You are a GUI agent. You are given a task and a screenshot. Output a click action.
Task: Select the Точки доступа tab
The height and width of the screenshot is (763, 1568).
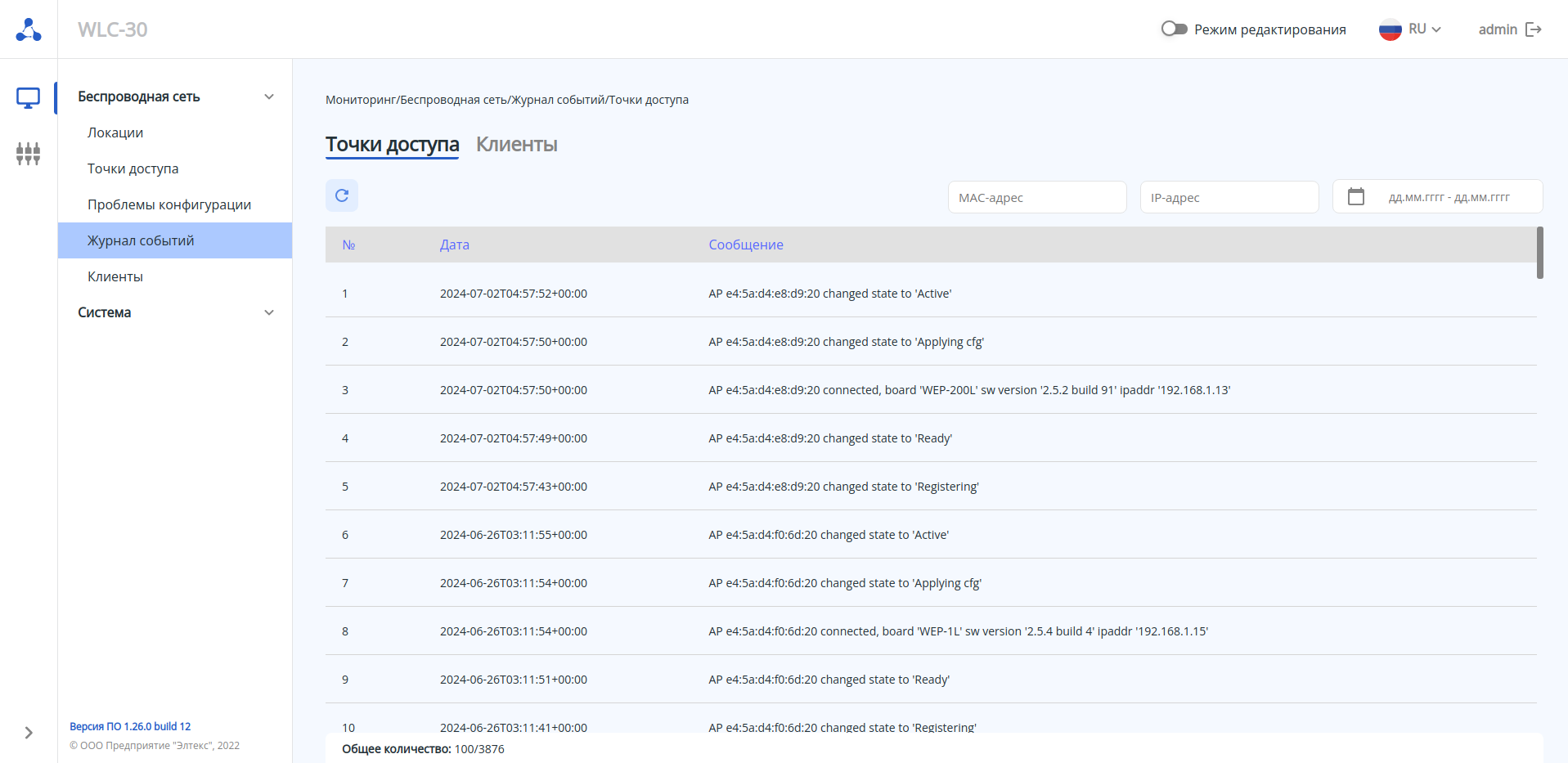coord(392,145)
